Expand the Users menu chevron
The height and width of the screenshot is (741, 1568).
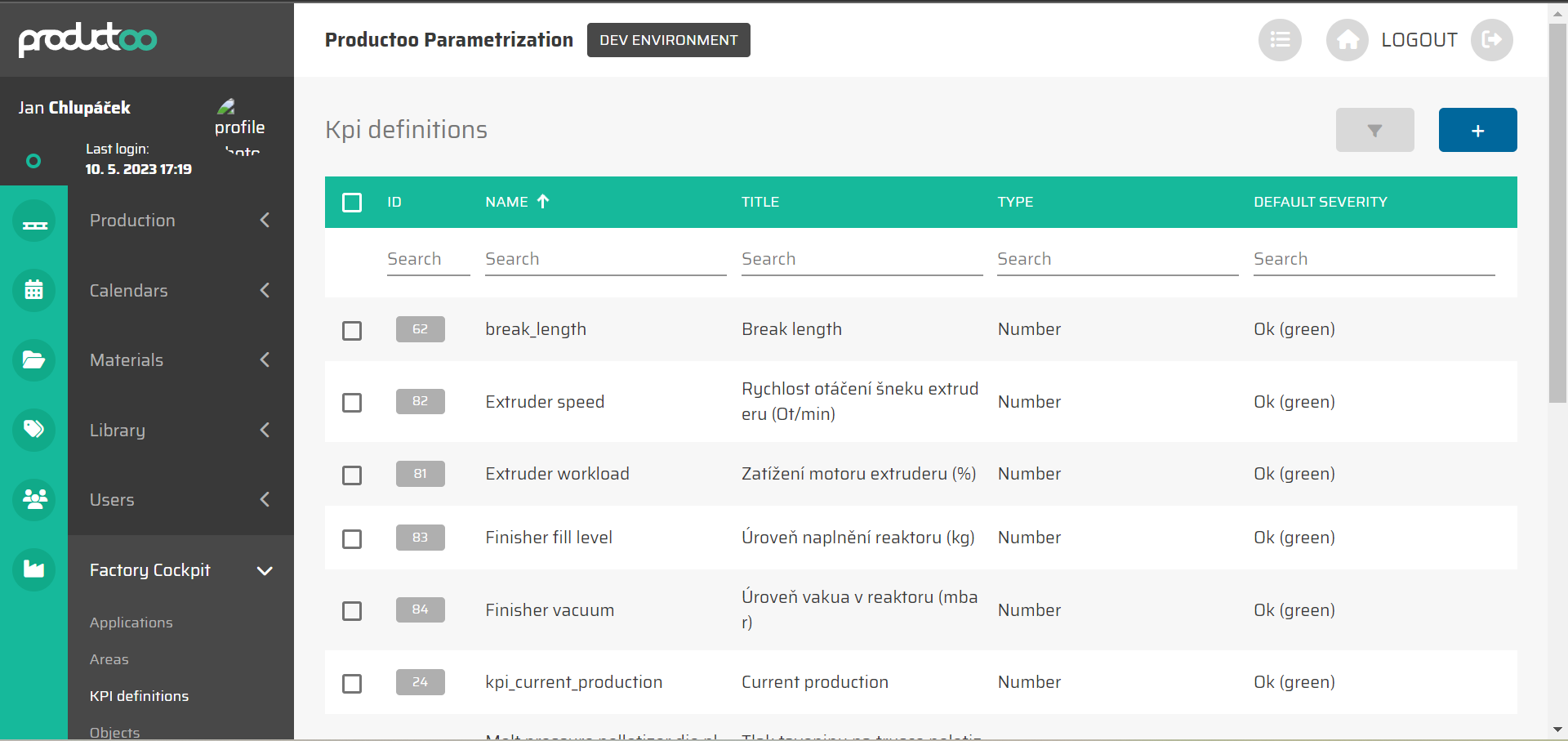click(265, 500)
